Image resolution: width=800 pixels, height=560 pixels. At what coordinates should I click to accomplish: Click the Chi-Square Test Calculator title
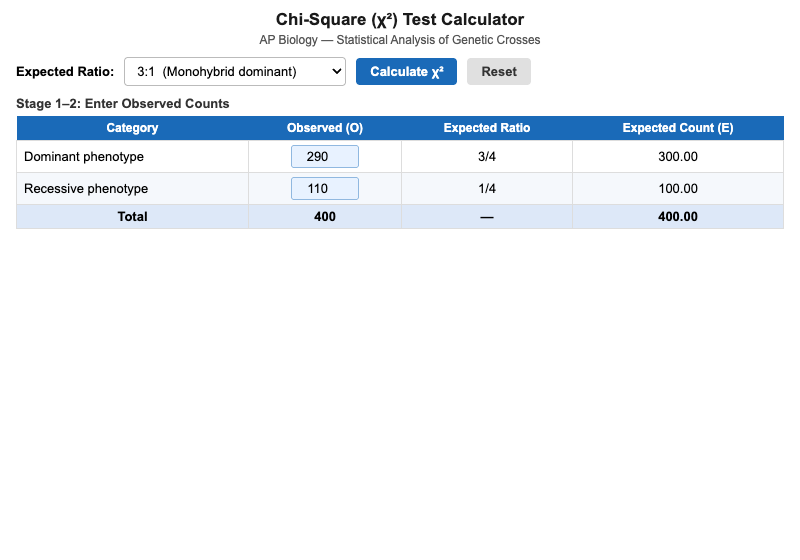400,19
